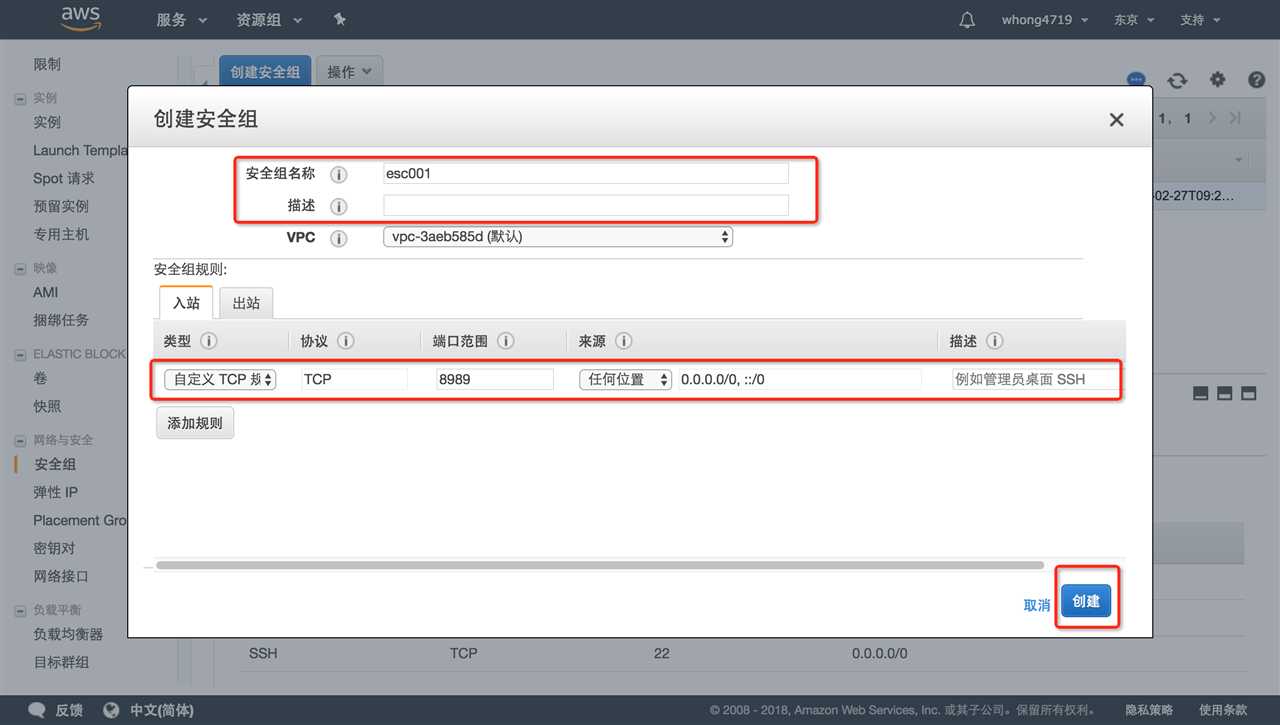Screen dimensions: 1280x725
Task: Select the middle bottom panel layout icon
Action: [1225, 394]
